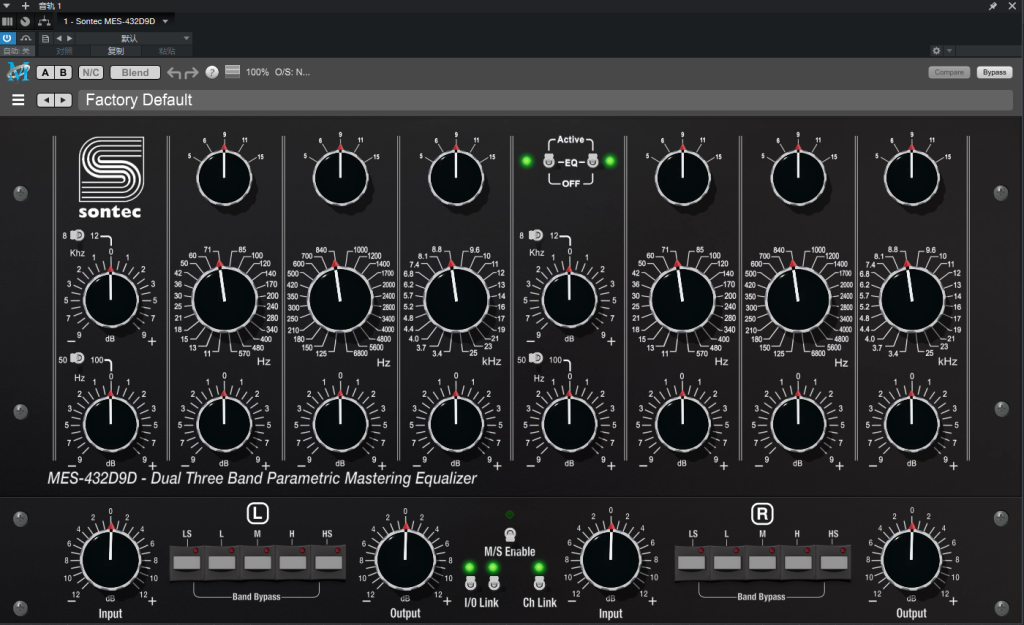The image size is (1024, 625).
Task: Open the plugin help question-mark icon
Action: pos(212,72)
